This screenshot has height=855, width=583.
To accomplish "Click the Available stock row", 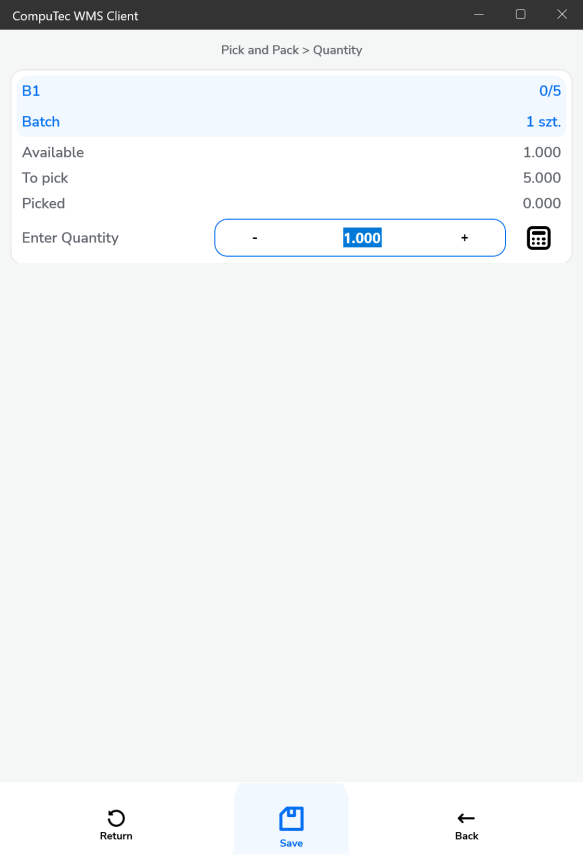I will click(x=53, y=152).
